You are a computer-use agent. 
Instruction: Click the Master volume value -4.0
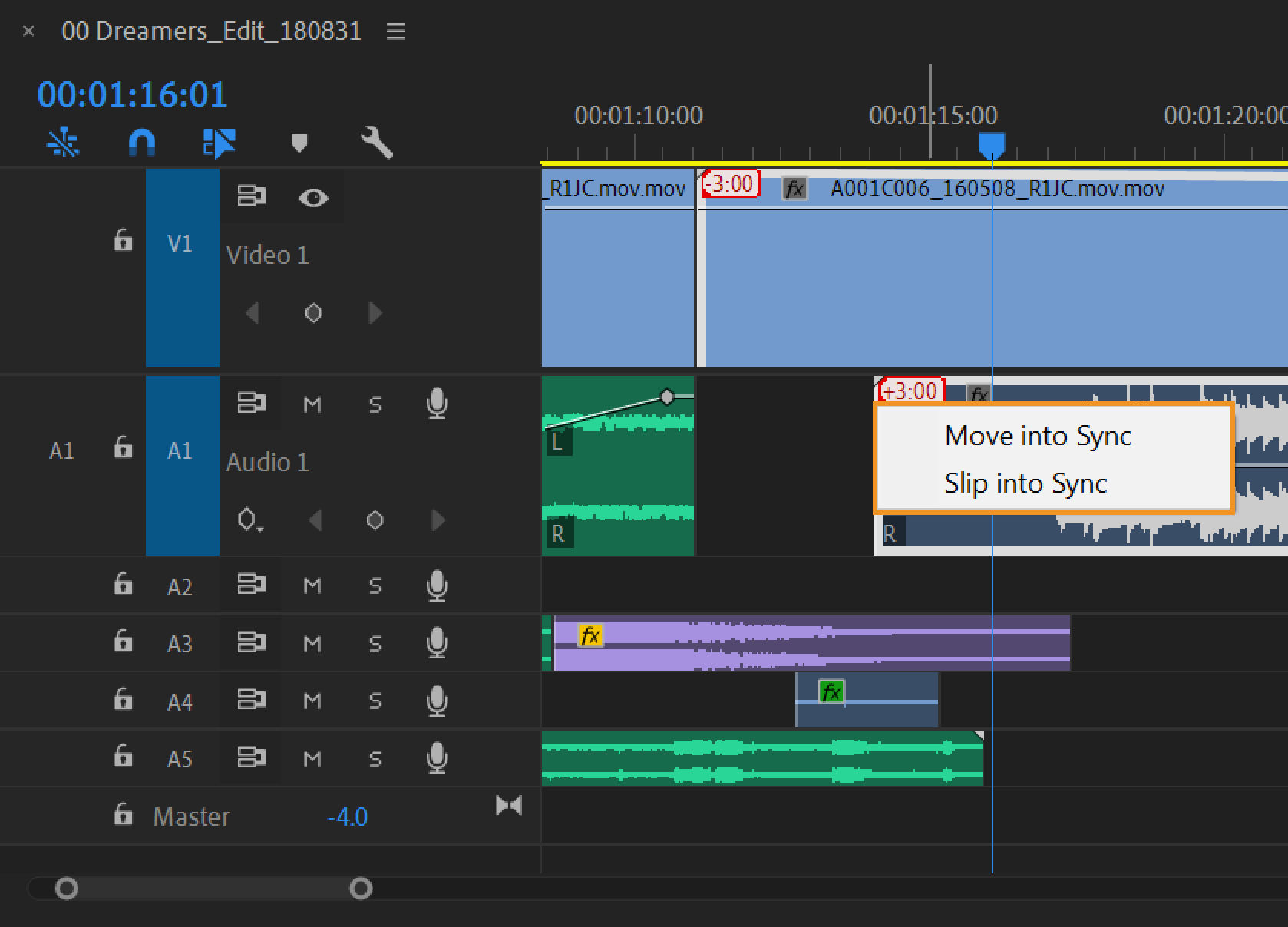coord(348,816)
